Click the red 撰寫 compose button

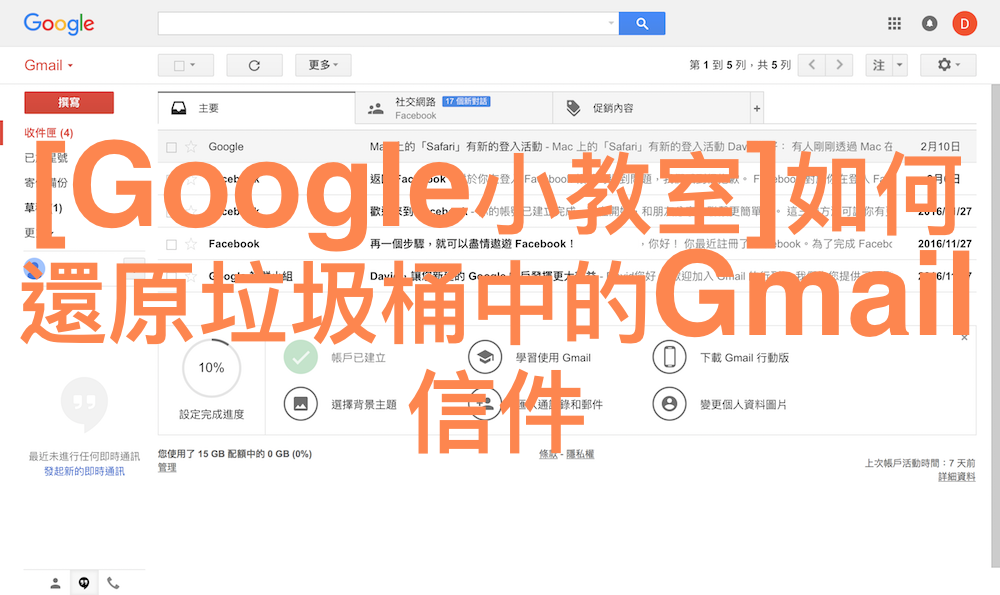pos(69,103)
